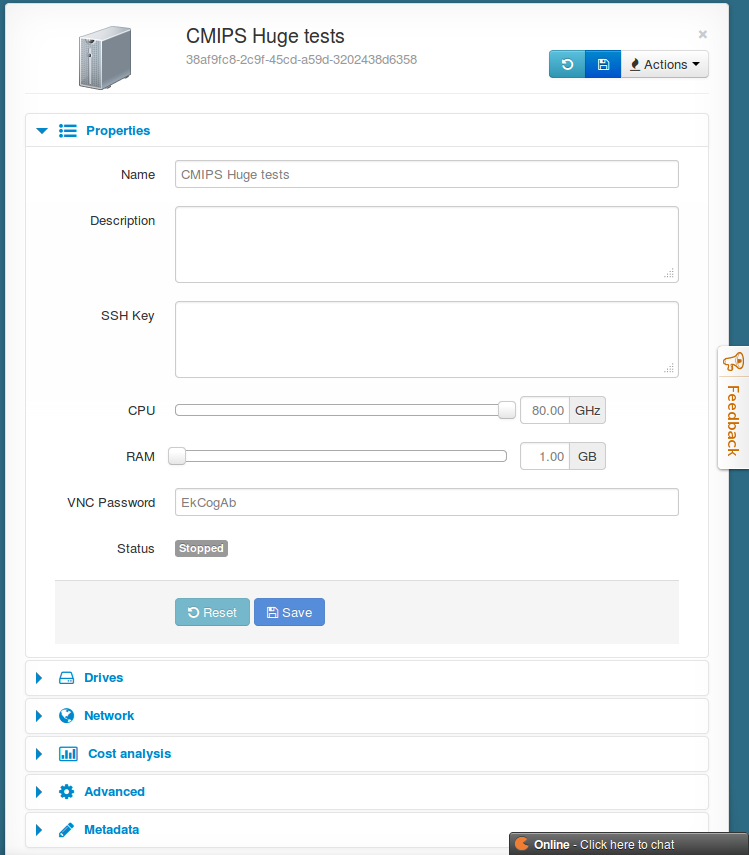
Task: Open the Feedback side tab
Action: click(x=733, y=407)
